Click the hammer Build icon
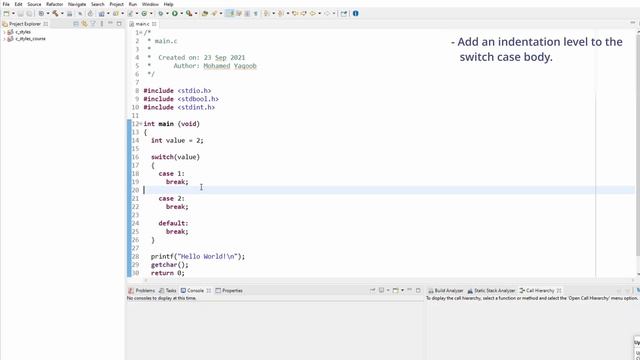640x360 pixels. (x=55, y=13)
